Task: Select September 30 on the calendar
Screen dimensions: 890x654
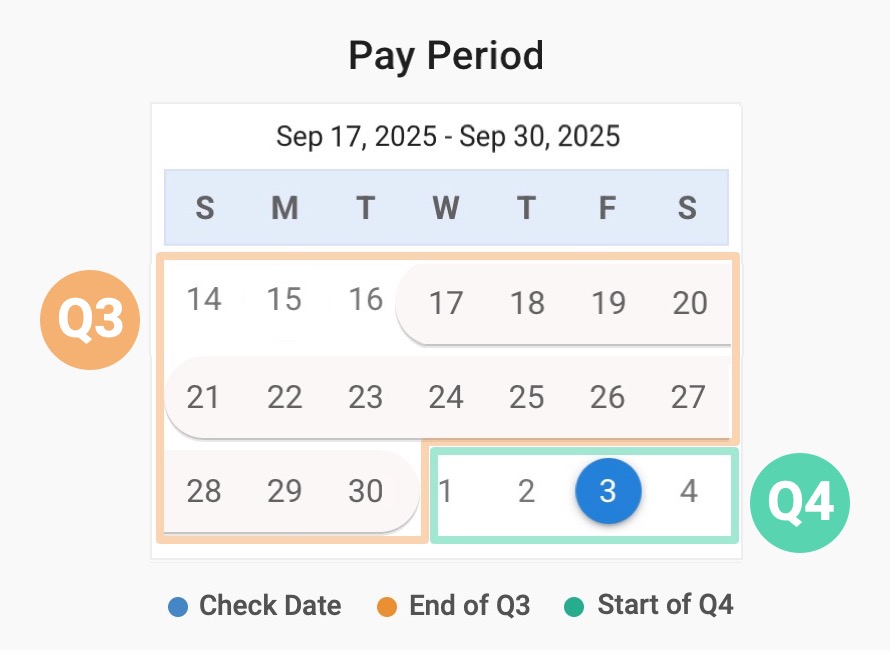Action: (x=366, y=491)
